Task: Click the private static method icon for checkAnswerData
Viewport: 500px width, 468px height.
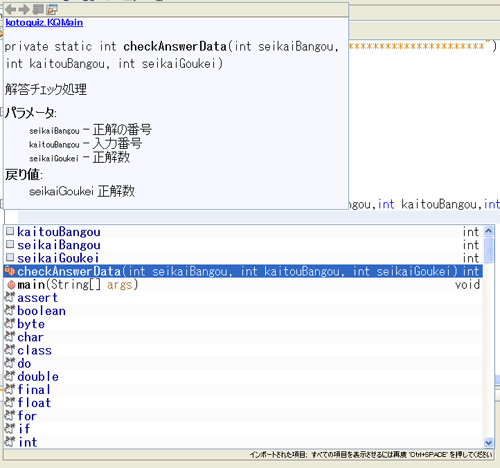Action: tap(10, 271)
